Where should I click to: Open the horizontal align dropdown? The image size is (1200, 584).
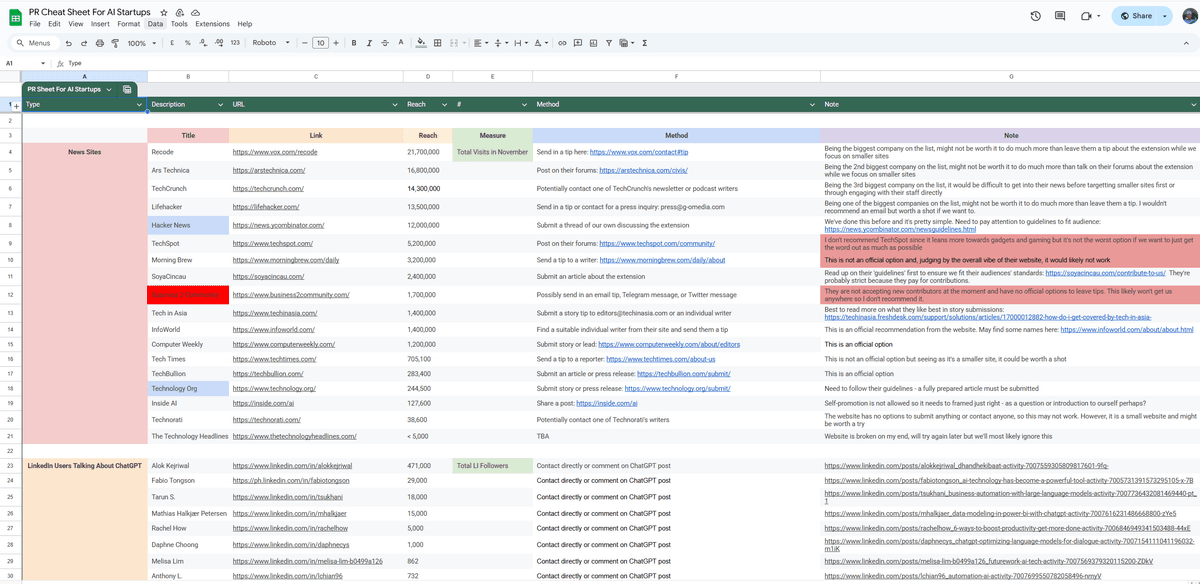coord(481,43)
